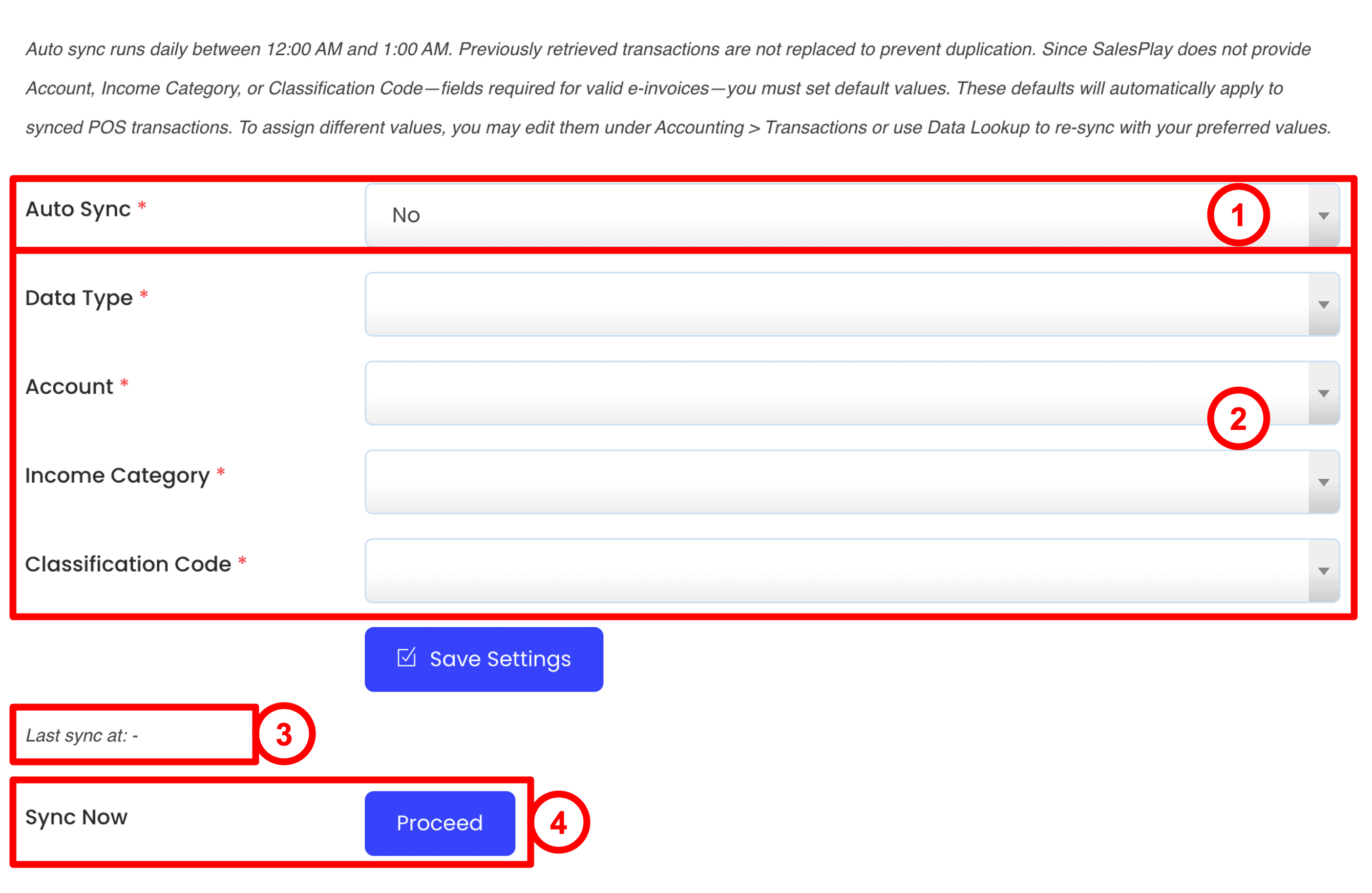Click the red circled number 2 marker
The width and height of the screenshot is (1372, 893).
pos(1238,419)
